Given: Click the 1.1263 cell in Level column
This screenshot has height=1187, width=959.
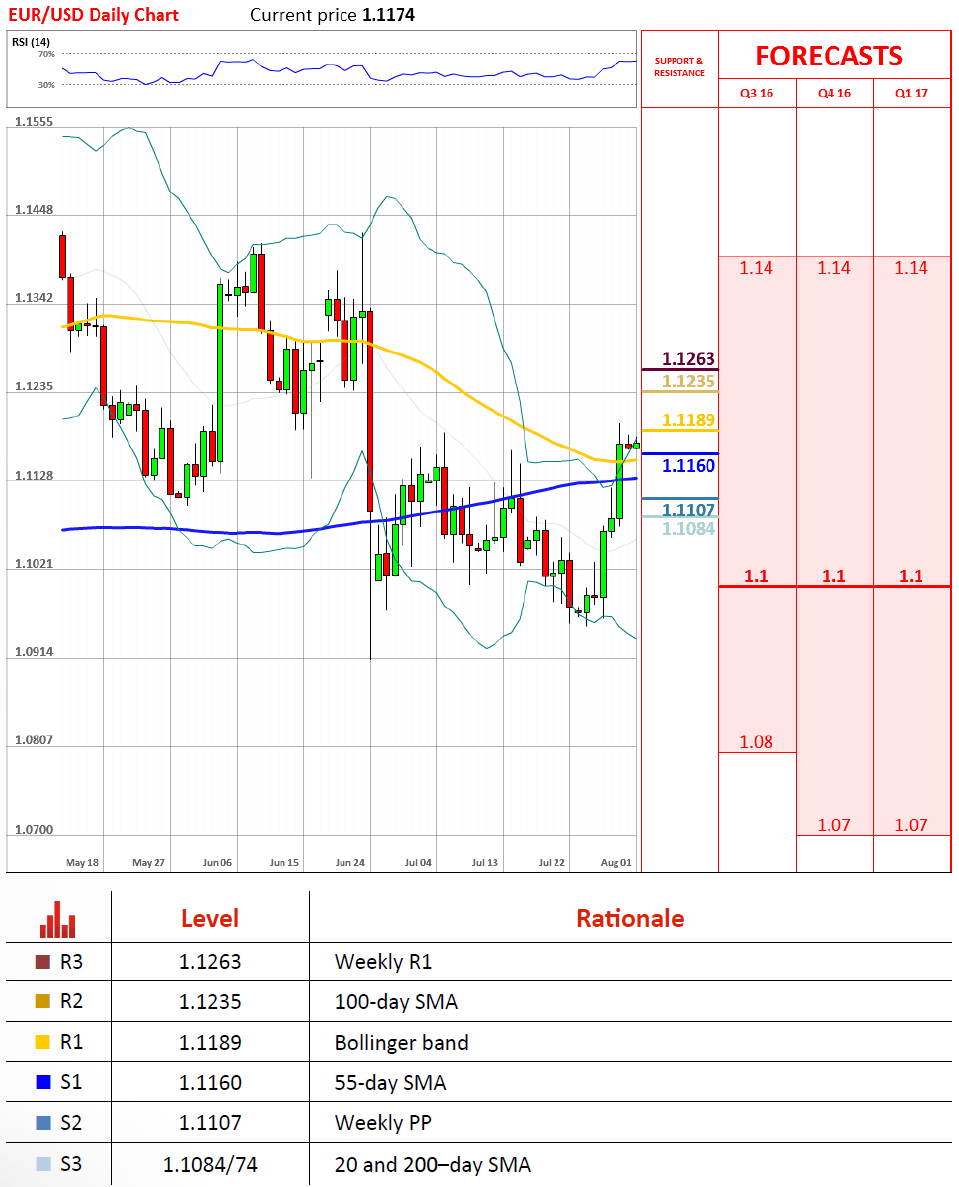Looking at the screenshot, I should pyautogui.click(x=210, y=962).
